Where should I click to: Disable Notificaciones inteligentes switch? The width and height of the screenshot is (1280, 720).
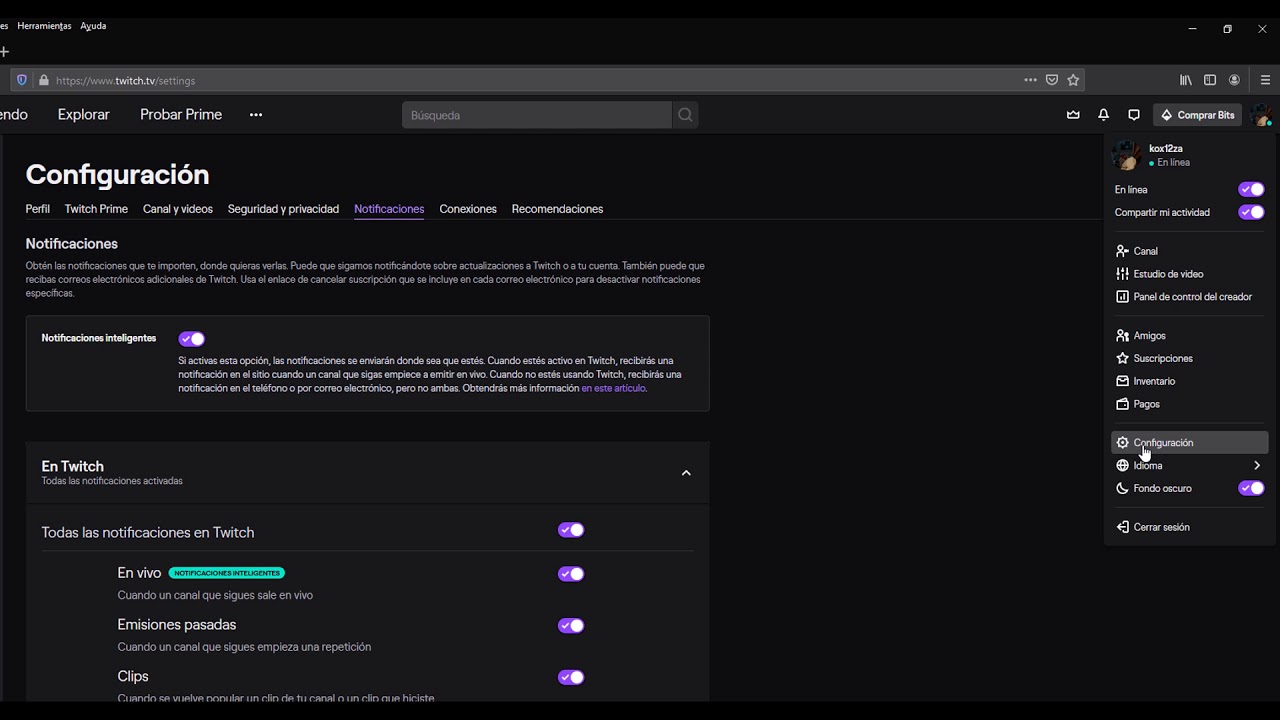tap(191, 339)
